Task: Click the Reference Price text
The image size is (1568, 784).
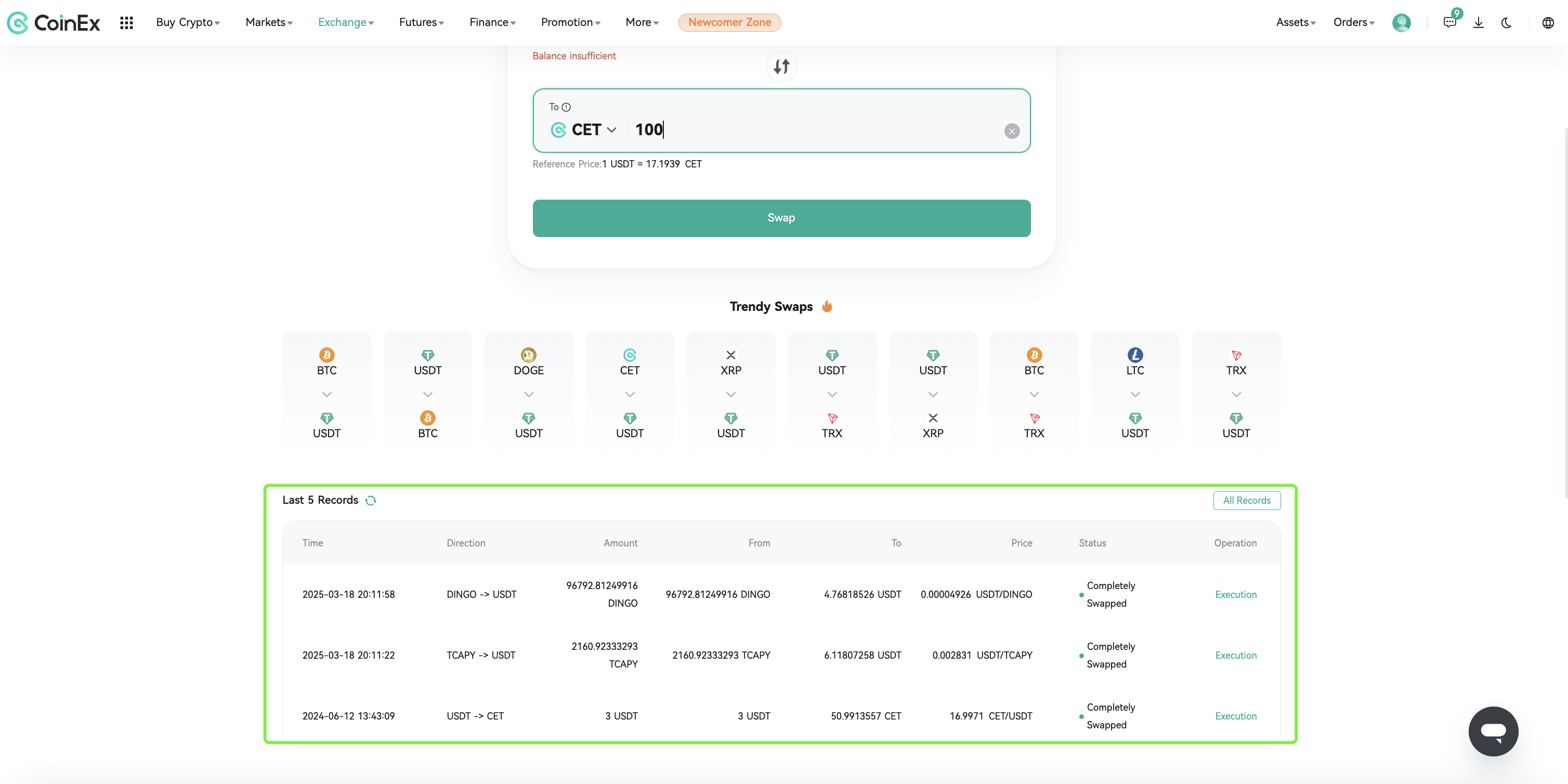Action: (617, 164)
